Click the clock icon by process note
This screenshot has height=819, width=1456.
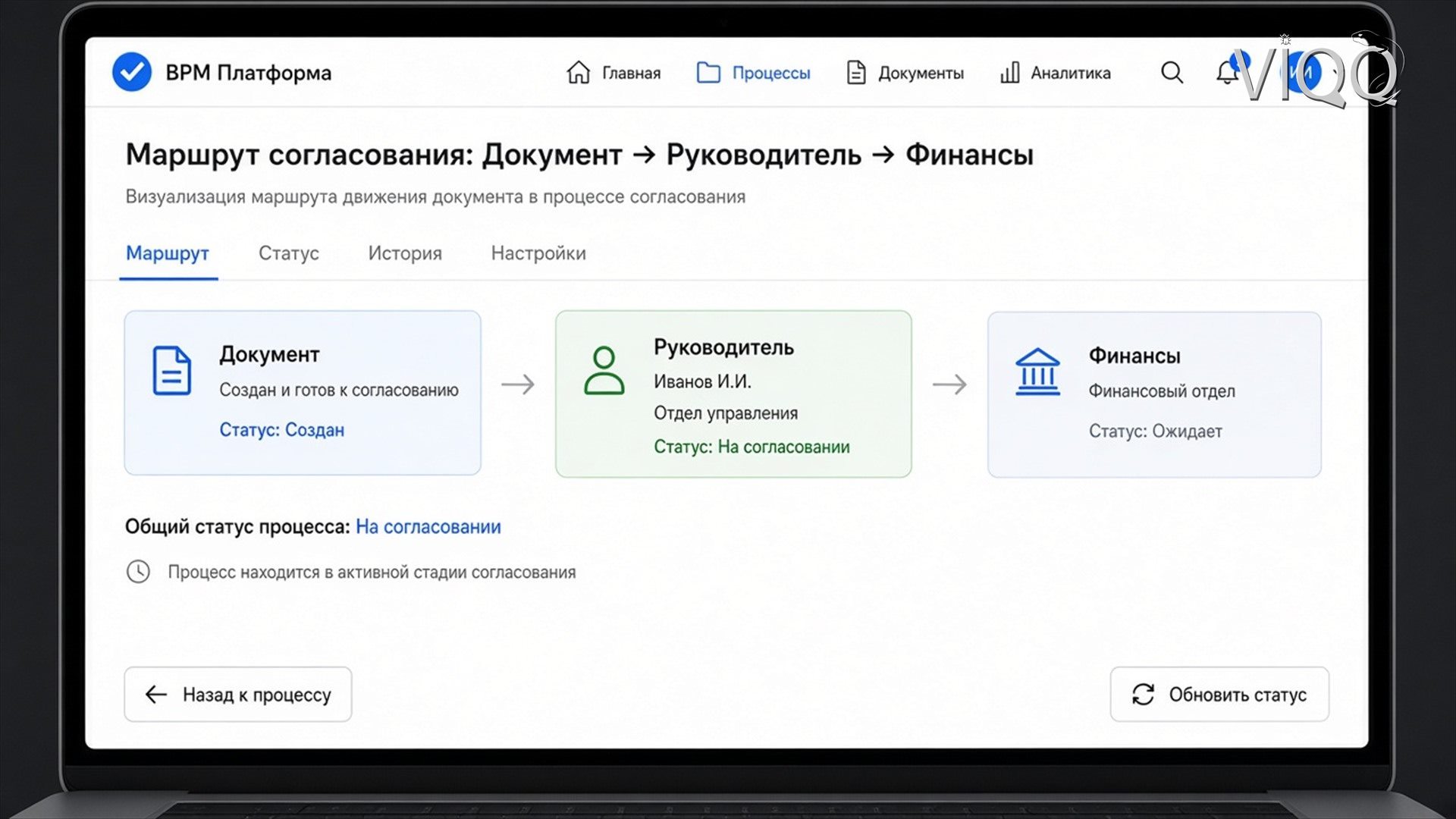138,572
